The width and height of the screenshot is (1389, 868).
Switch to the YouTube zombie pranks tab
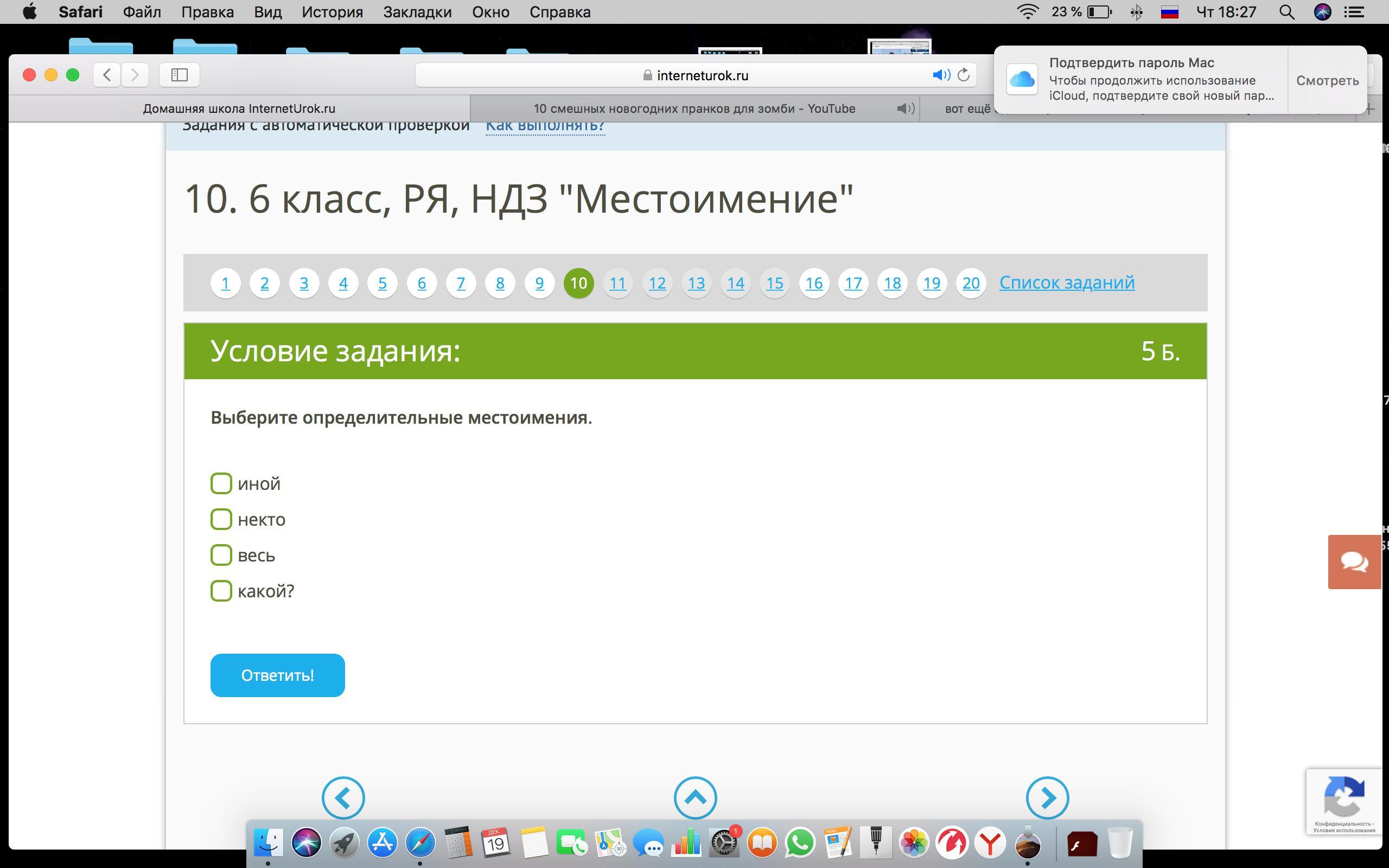[x=694, y=108]
